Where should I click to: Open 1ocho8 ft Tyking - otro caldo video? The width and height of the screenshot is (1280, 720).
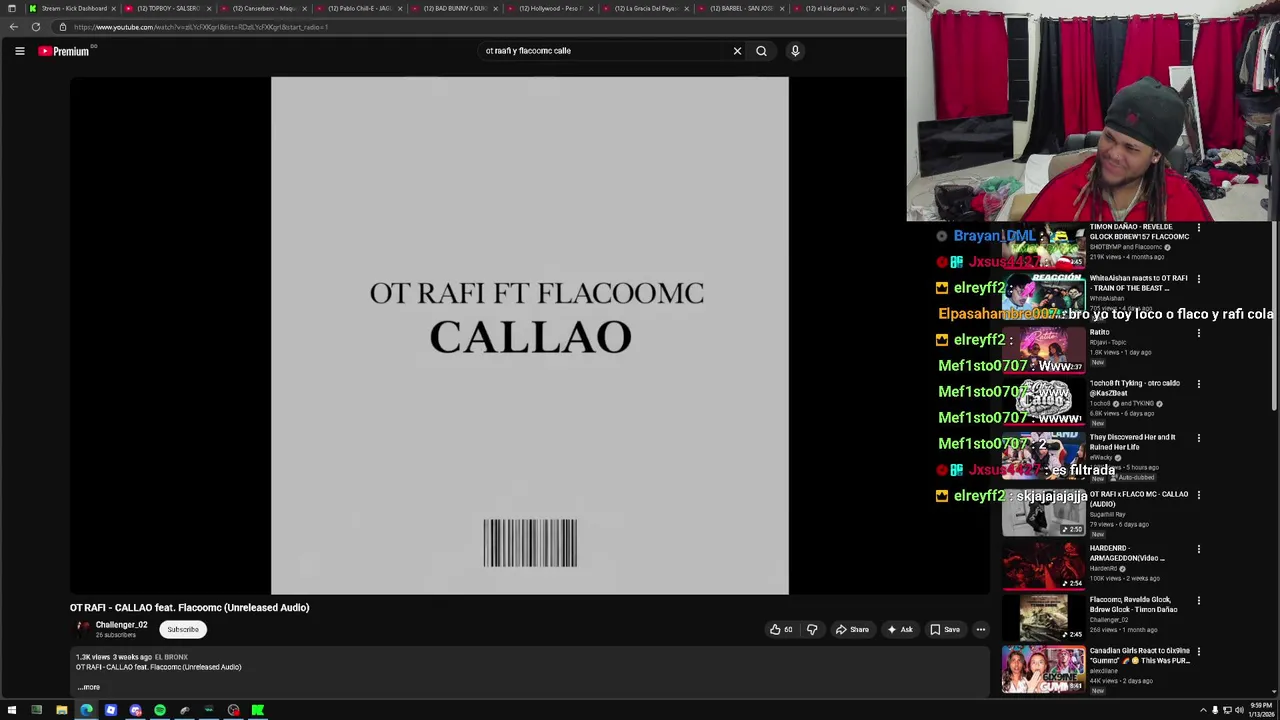[1134, 388]
